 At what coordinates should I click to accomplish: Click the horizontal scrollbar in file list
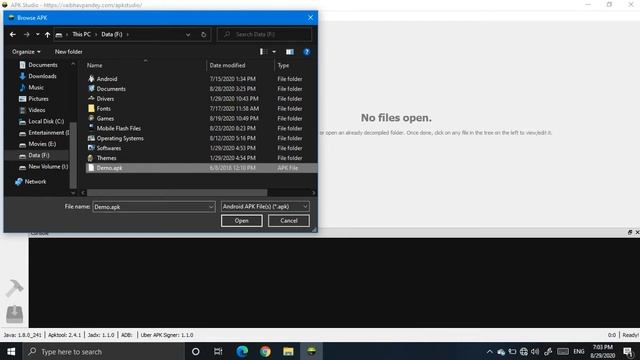[177, 193]
